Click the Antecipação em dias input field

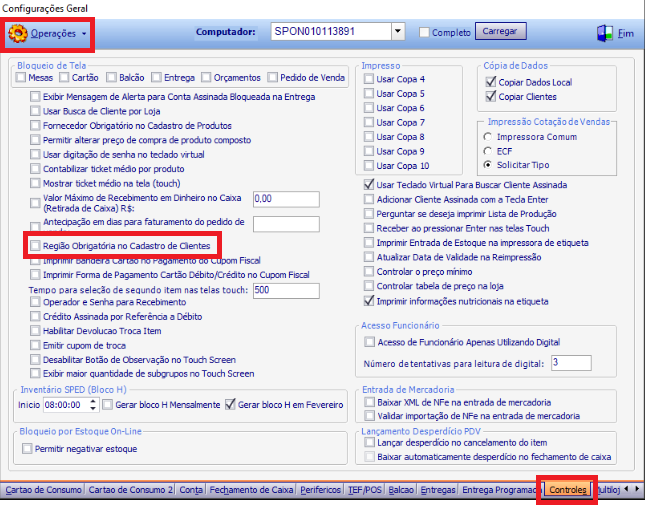(x=286, y=224)
